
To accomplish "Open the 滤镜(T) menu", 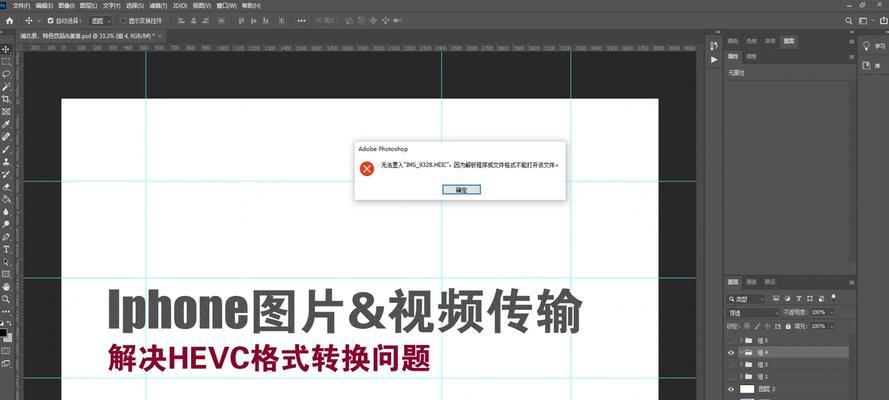I will tap(158, 6).
